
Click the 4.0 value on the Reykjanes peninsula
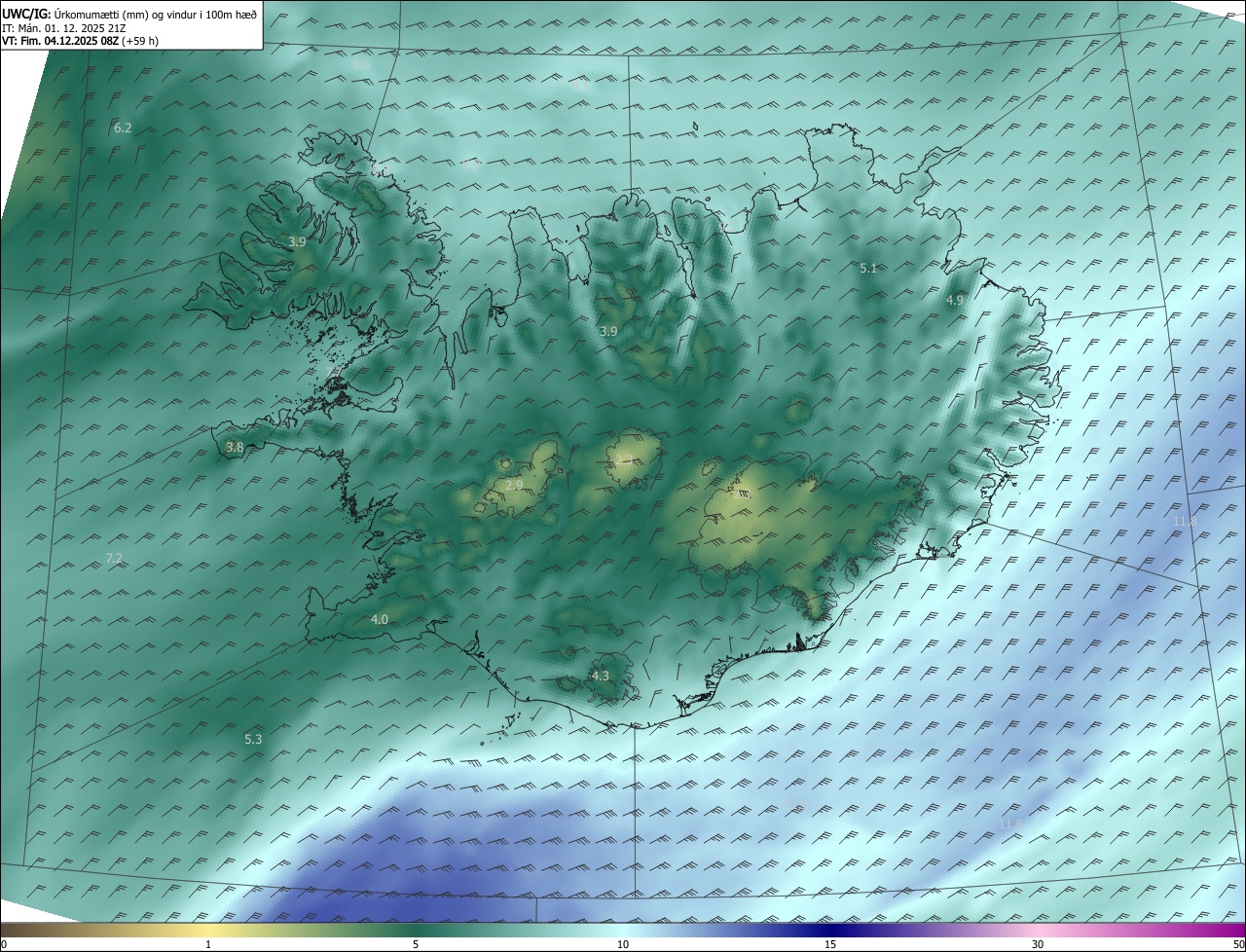[x=380, y=620]
